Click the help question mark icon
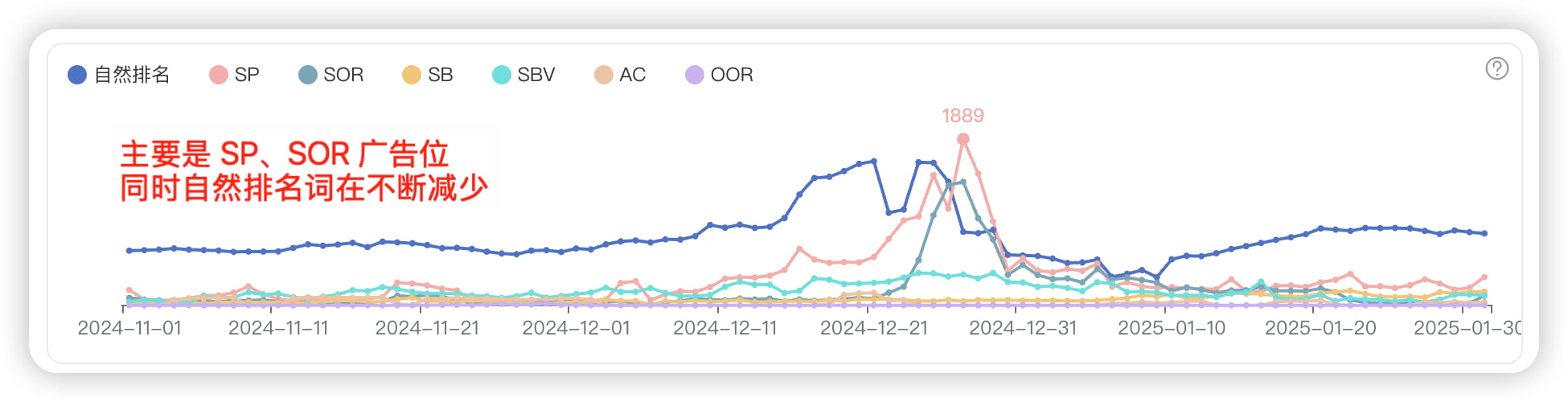Screen dimensions: 1568x402 coord(1496,69)
